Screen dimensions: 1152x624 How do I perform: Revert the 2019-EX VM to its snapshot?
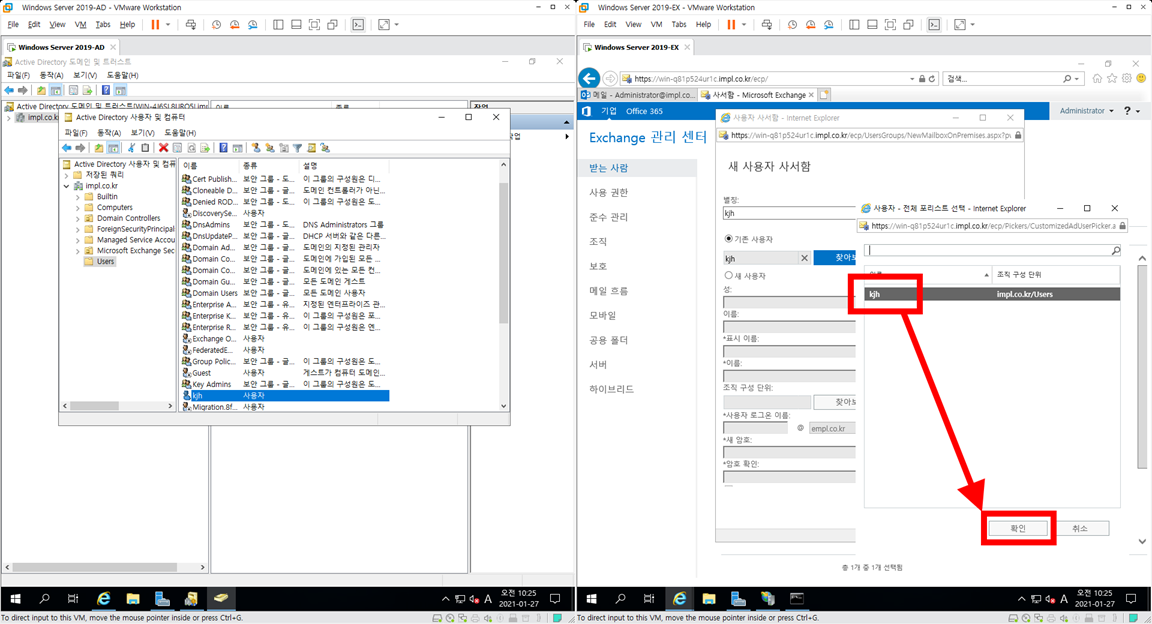(810, 24)
